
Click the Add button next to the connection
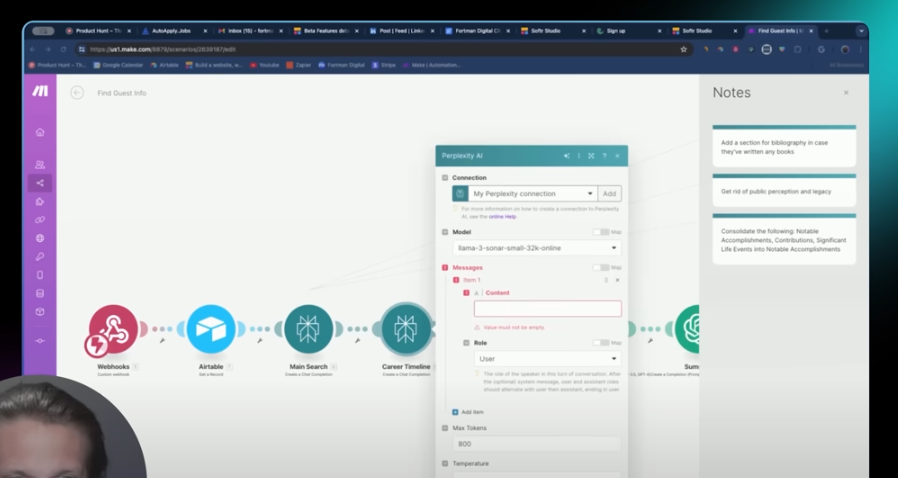610,193
